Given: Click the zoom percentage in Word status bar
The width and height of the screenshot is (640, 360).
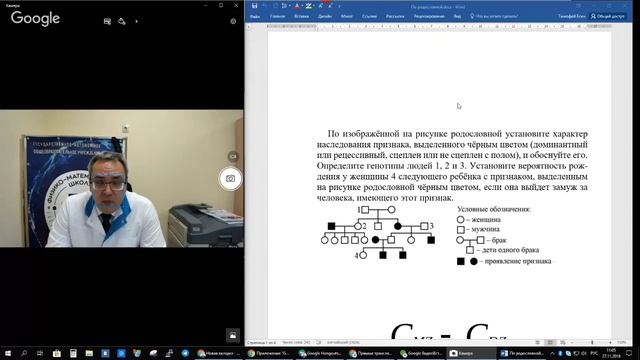Looking at the screenshot, I should click(622, 342).
